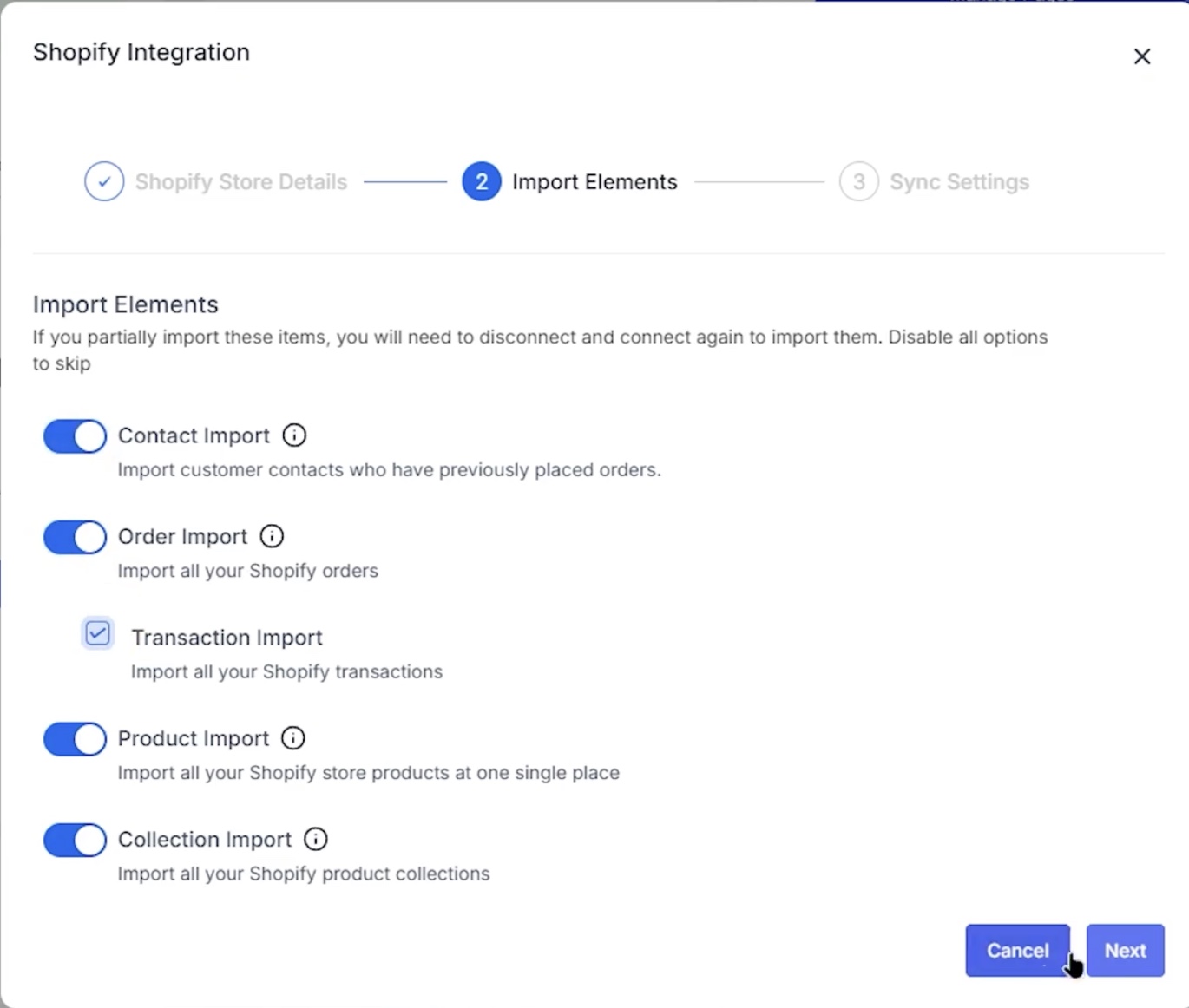Click the Collection Import info icon
1189x1008 pixels.
click(x=316, y=839)
